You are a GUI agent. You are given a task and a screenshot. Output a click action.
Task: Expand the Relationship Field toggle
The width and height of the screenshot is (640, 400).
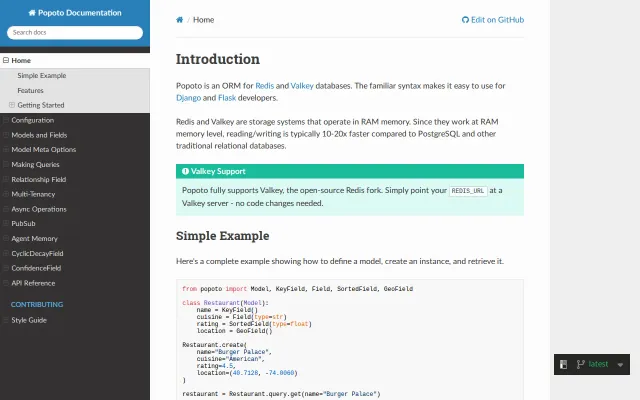[x=6, y=179]
